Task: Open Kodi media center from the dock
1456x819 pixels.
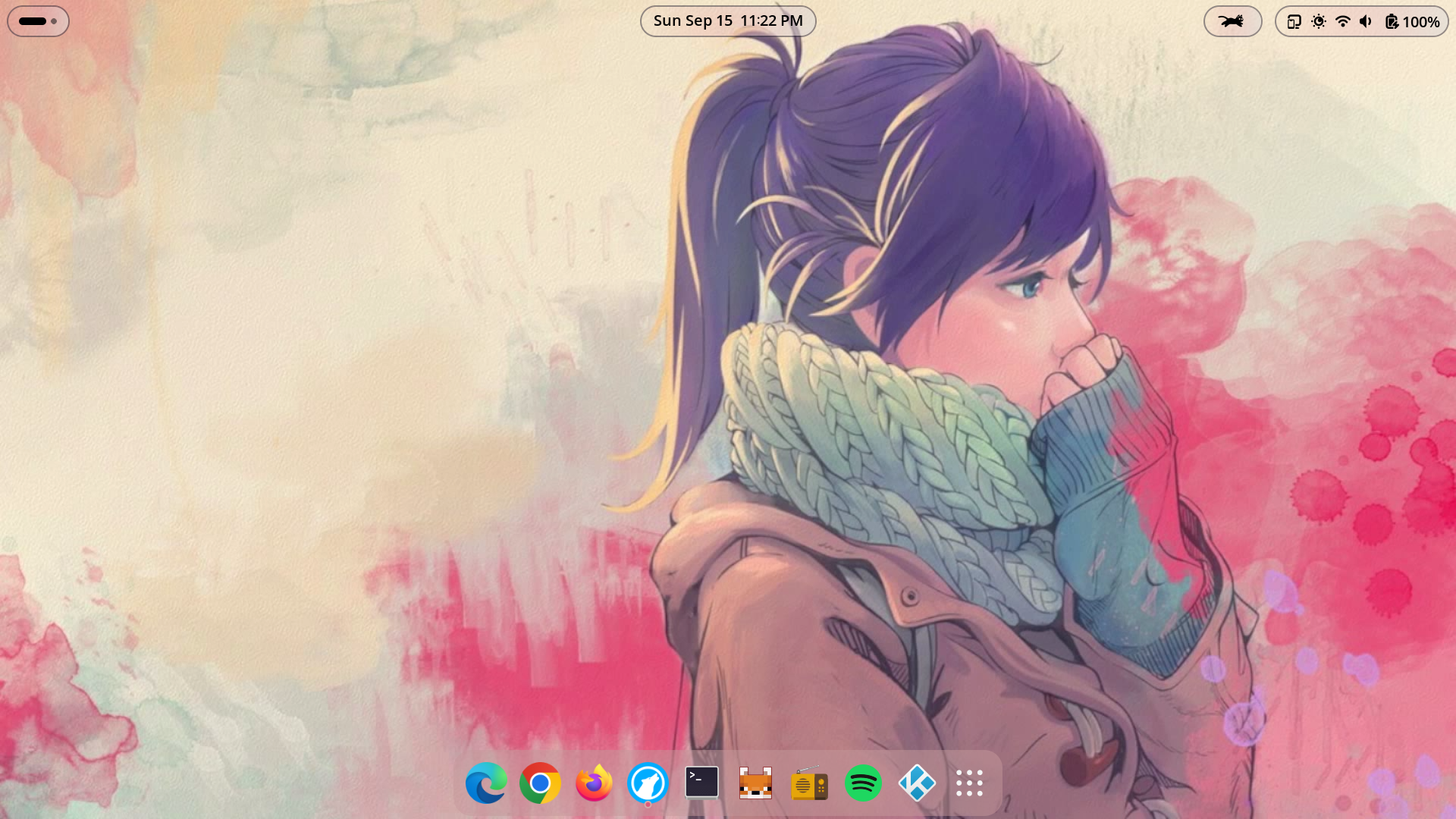Action: 917,783
